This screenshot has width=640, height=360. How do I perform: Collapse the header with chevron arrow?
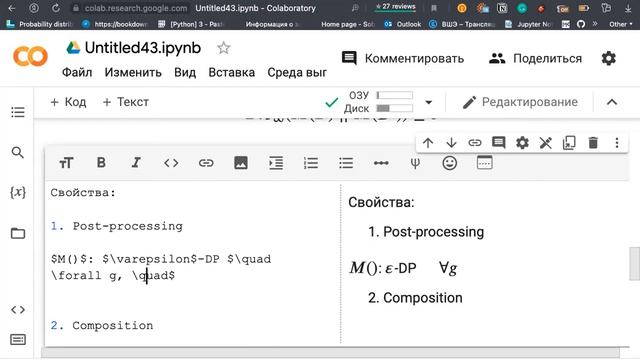tap(611, 102)
